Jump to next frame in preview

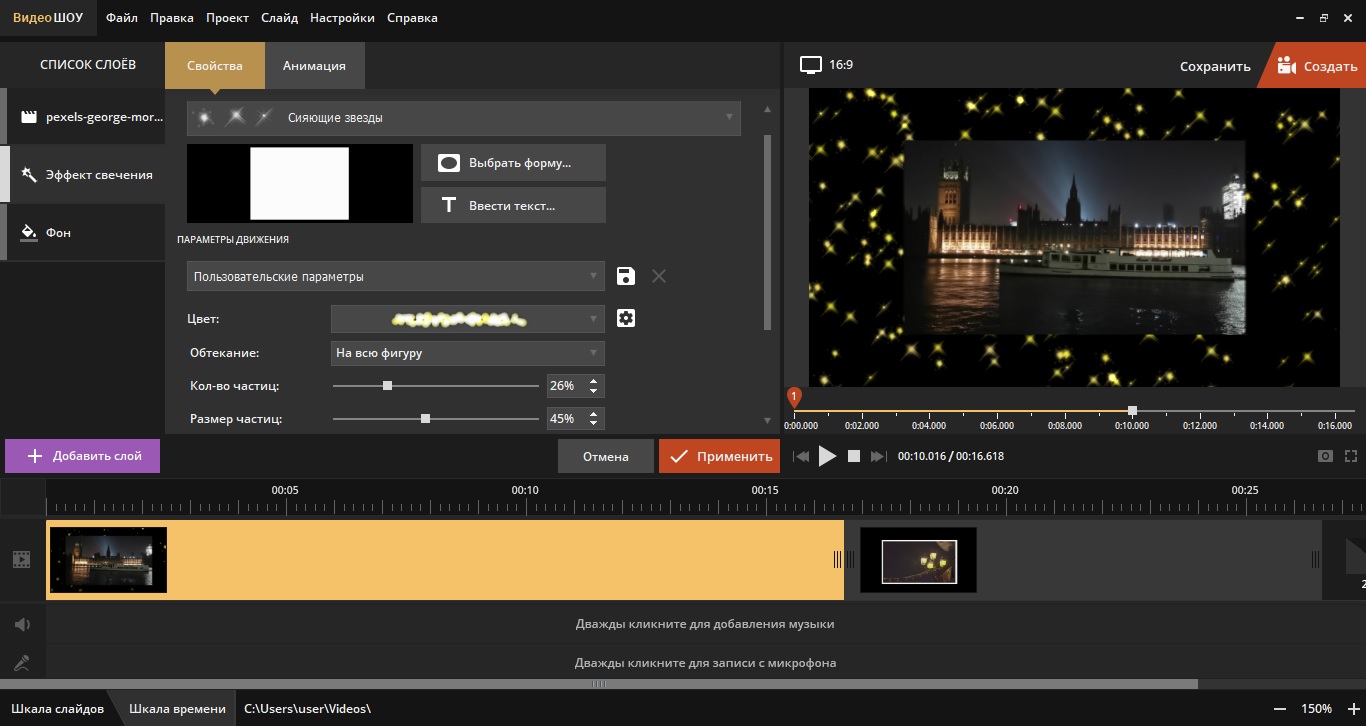point(878,456)
